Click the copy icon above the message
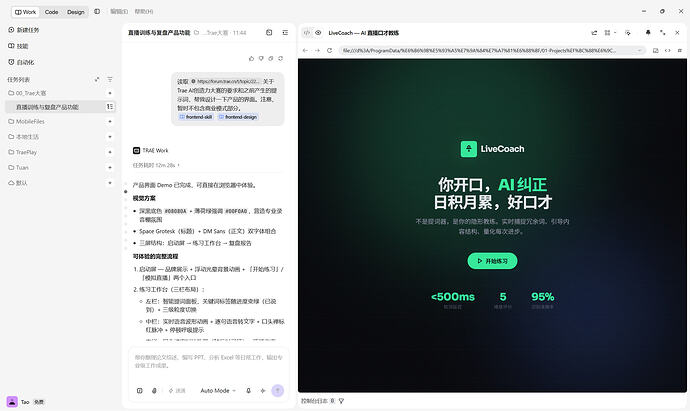 tap(271, 58)
